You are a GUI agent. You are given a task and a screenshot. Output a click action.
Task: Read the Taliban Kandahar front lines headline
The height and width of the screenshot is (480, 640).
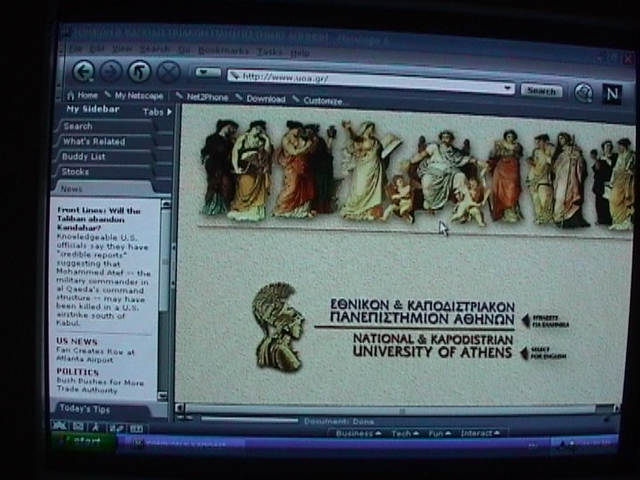[x=99, y=219]
